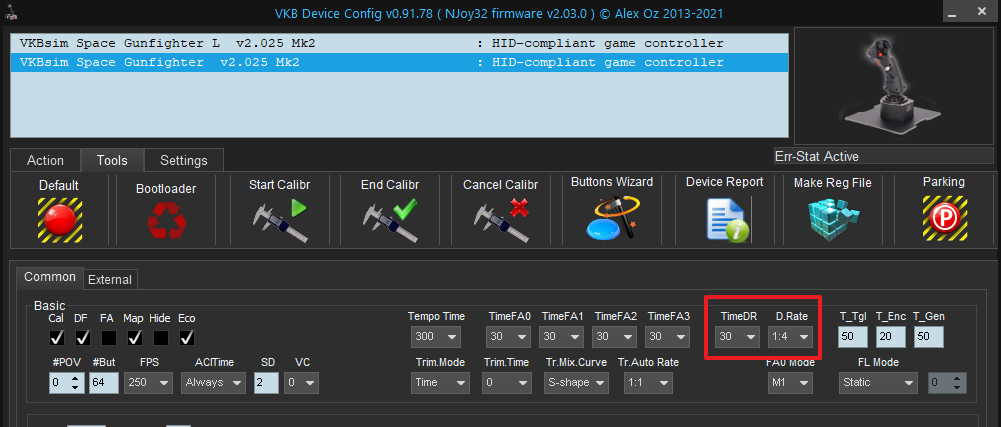Start Calibr caliper icon with green arrow

(x=279, y=220)
